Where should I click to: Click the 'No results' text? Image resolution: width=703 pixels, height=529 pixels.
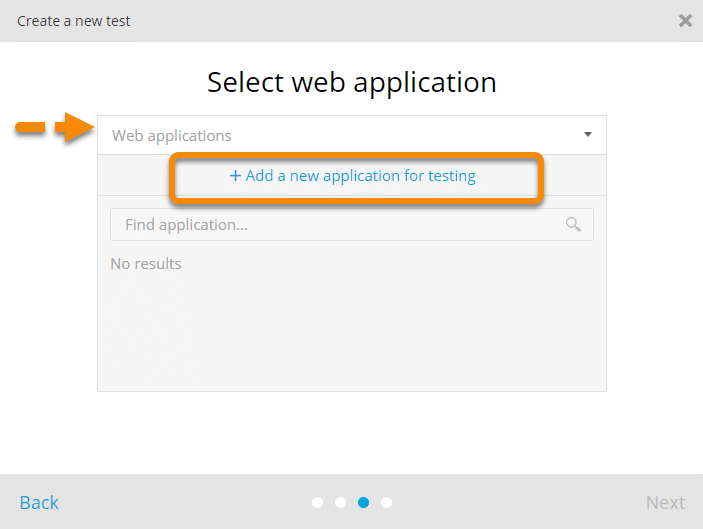click(x=146, y=264)
